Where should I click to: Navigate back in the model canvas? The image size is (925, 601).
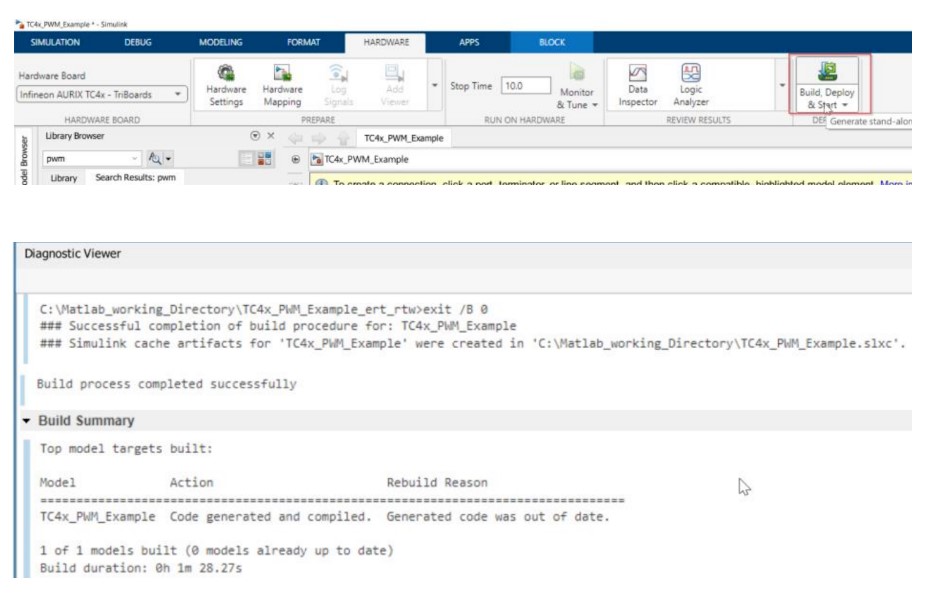(295, 139)
